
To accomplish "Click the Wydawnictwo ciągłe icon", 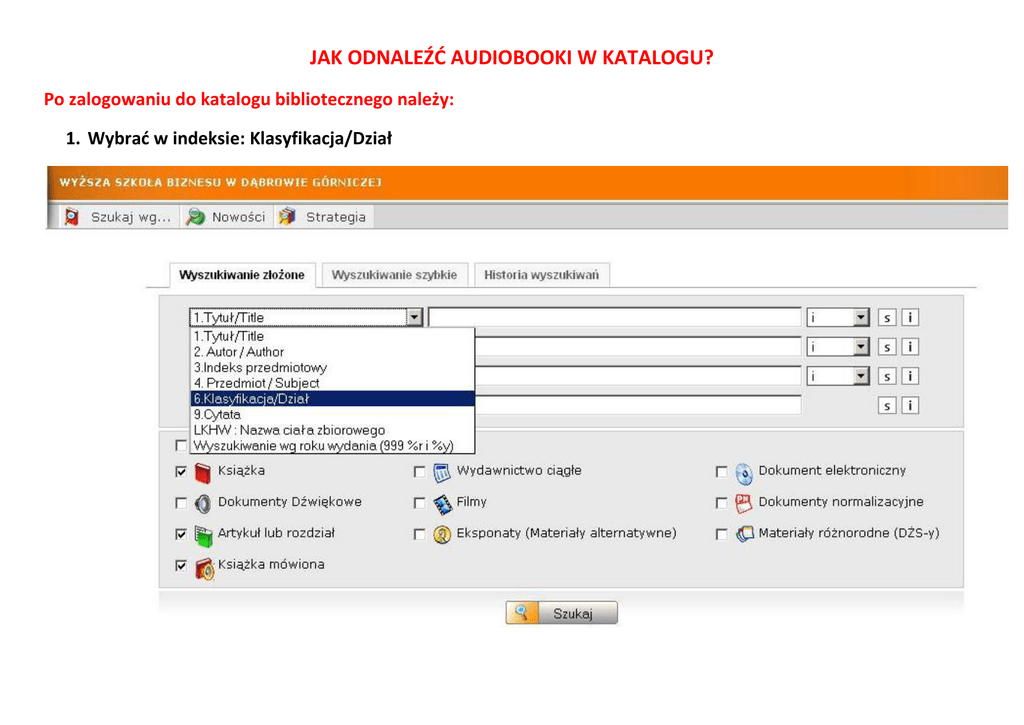I will coord(442,472).
